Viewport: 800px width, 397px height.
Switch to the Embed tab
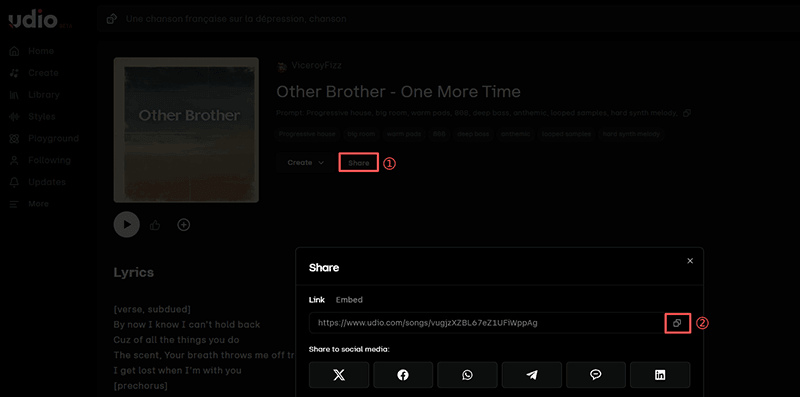tap(349, 300)
